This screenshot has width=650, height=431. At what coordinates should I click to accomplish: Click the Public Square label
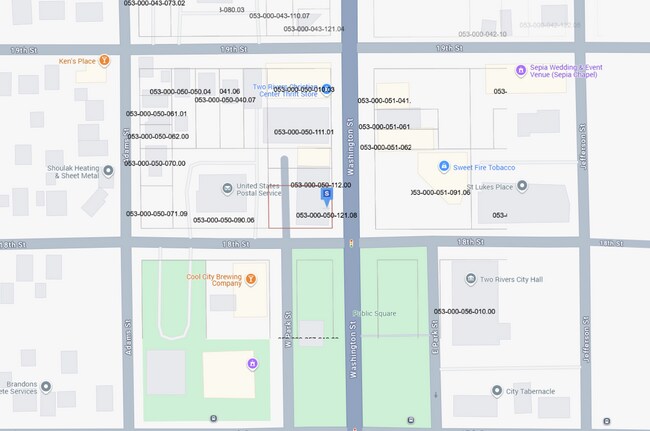pos(372,313)
